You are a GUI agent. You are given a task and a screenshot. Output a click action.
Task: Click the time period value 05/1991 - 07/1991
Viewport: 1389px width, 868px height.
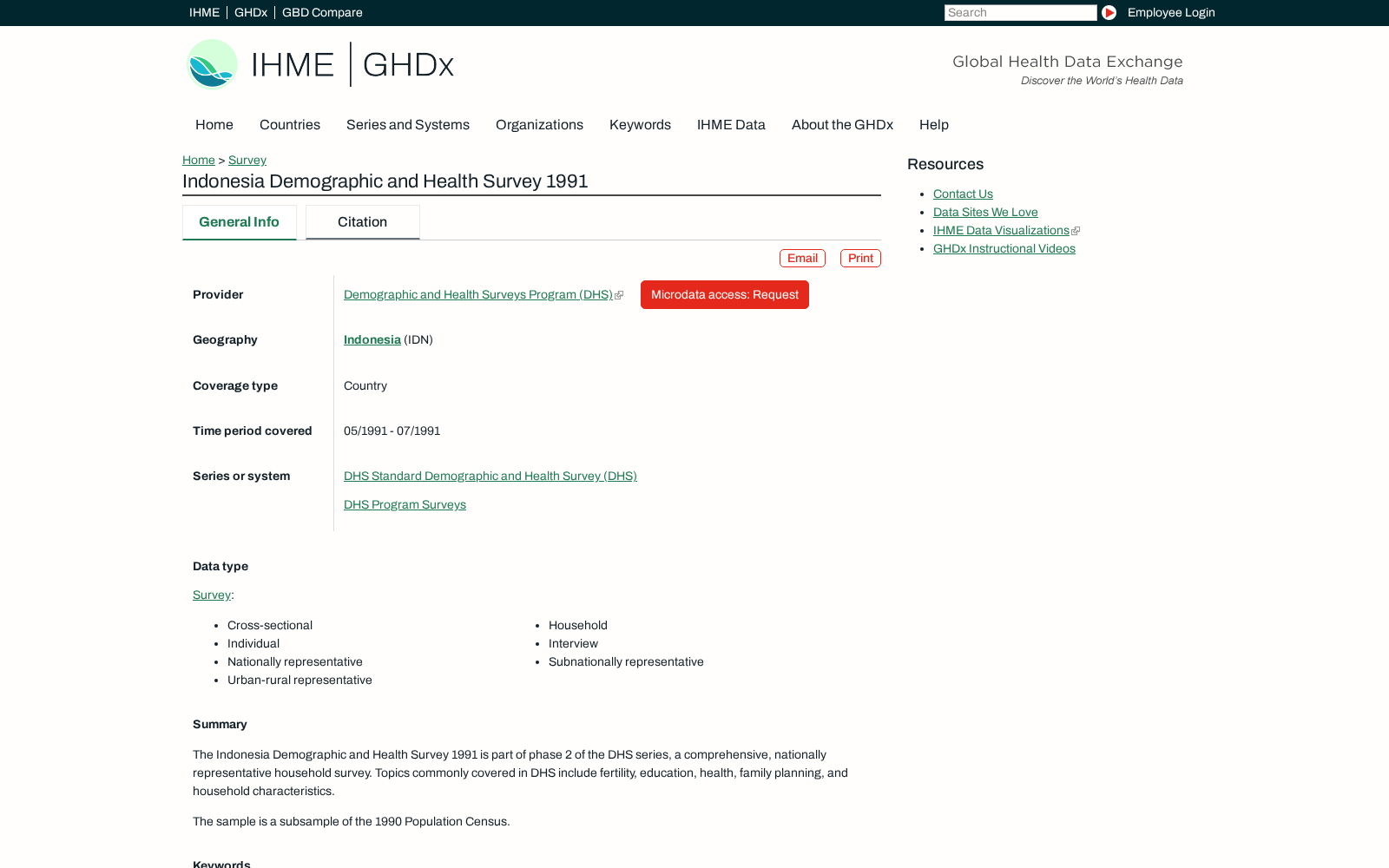click(x=392, y=431)
